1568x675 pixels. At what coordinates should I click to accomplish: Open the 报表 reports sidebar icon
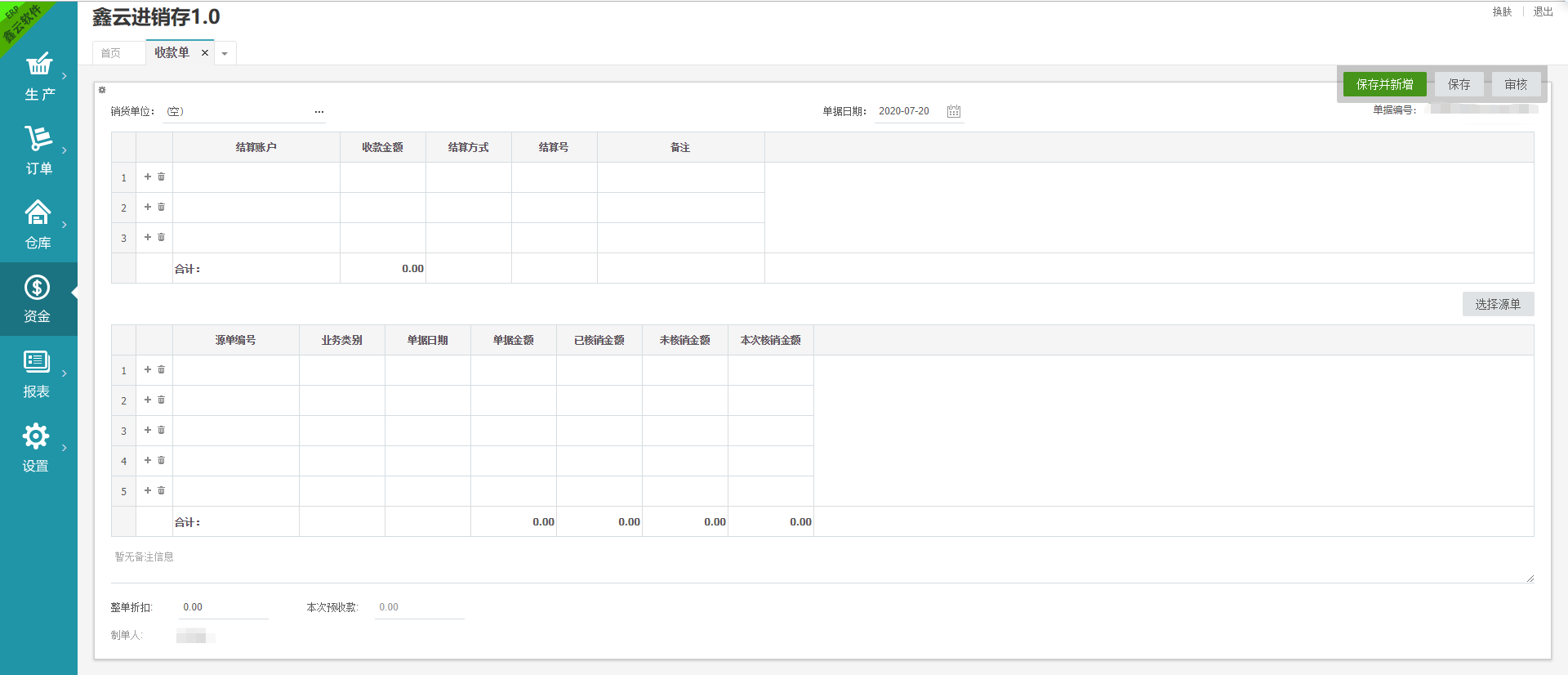[37, 362]
